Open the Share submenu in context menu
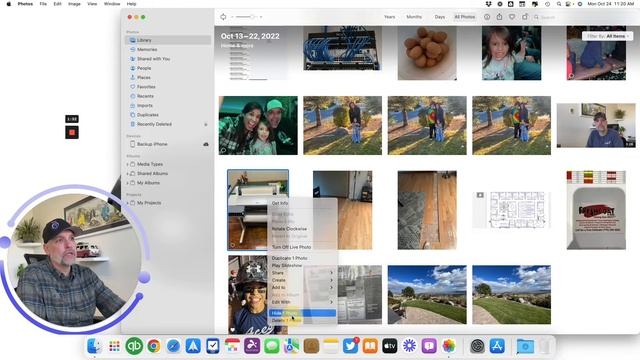Image resolution: width=640 pixels, height=360 pixels. pyautogui.click(x=302, y=273)
